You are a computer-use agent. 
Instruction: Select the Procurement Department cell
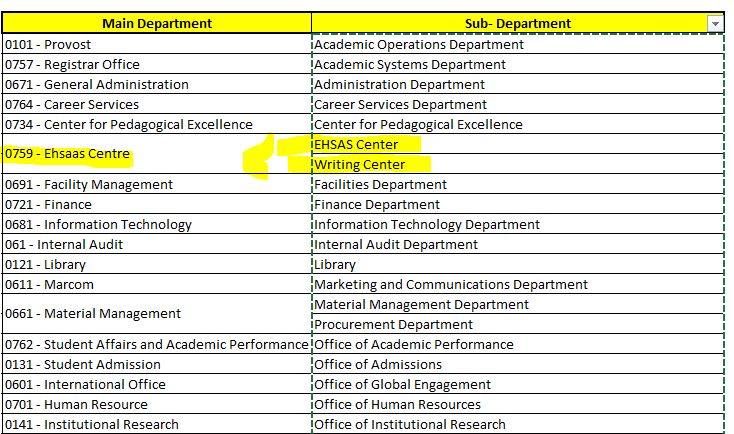coord(518,324)
